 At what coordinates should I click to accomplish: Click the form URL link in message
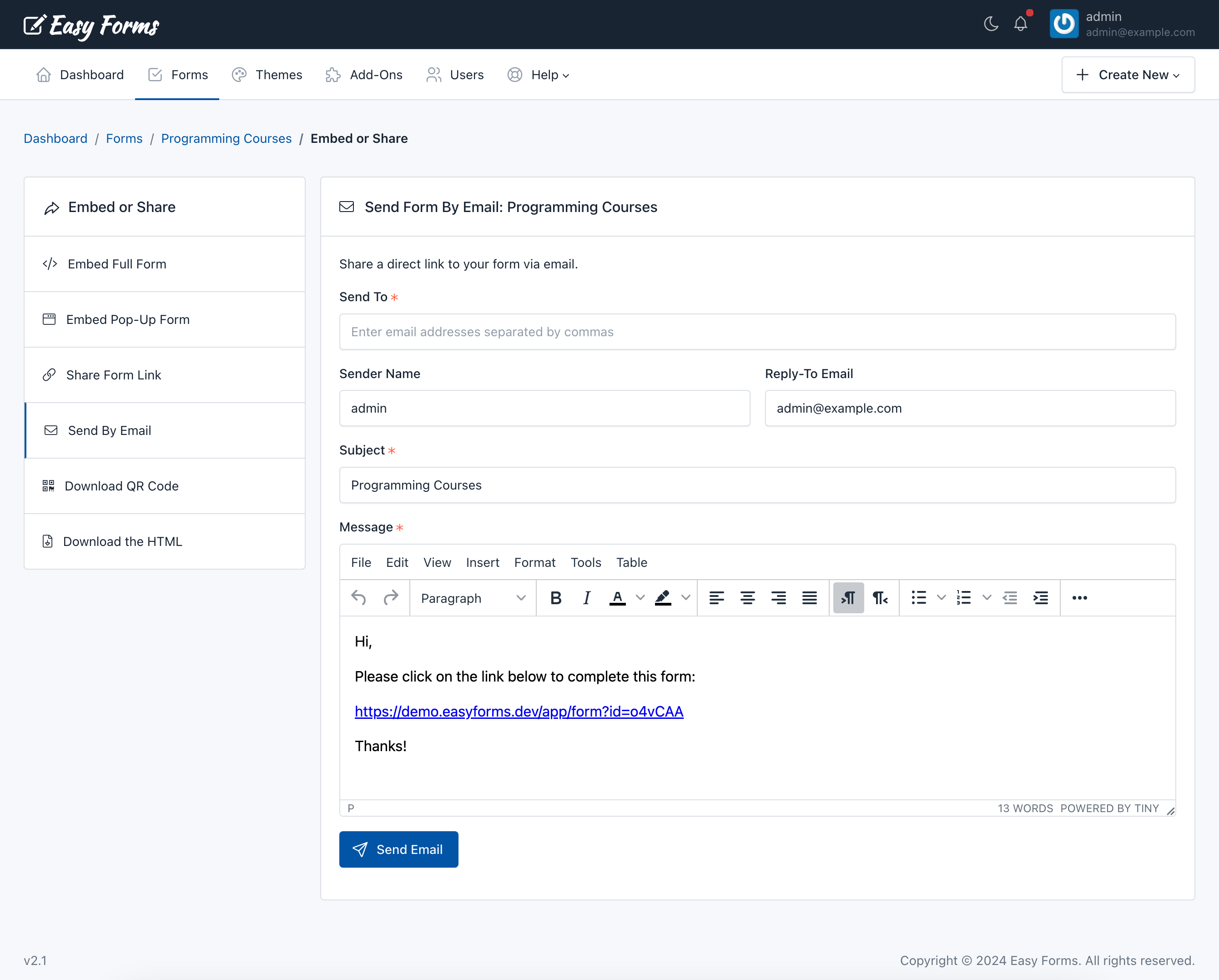[519, 712]
